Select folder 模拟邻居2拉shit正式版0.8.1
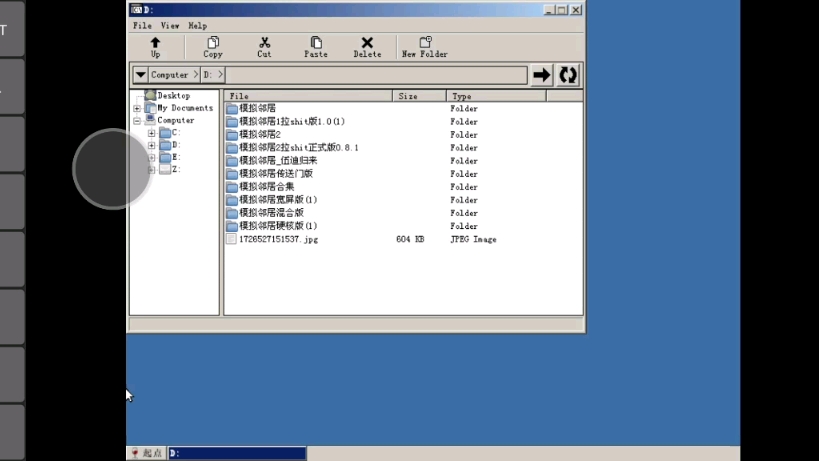The height and width of the screenshot is (461, 819). coord(299,147)
